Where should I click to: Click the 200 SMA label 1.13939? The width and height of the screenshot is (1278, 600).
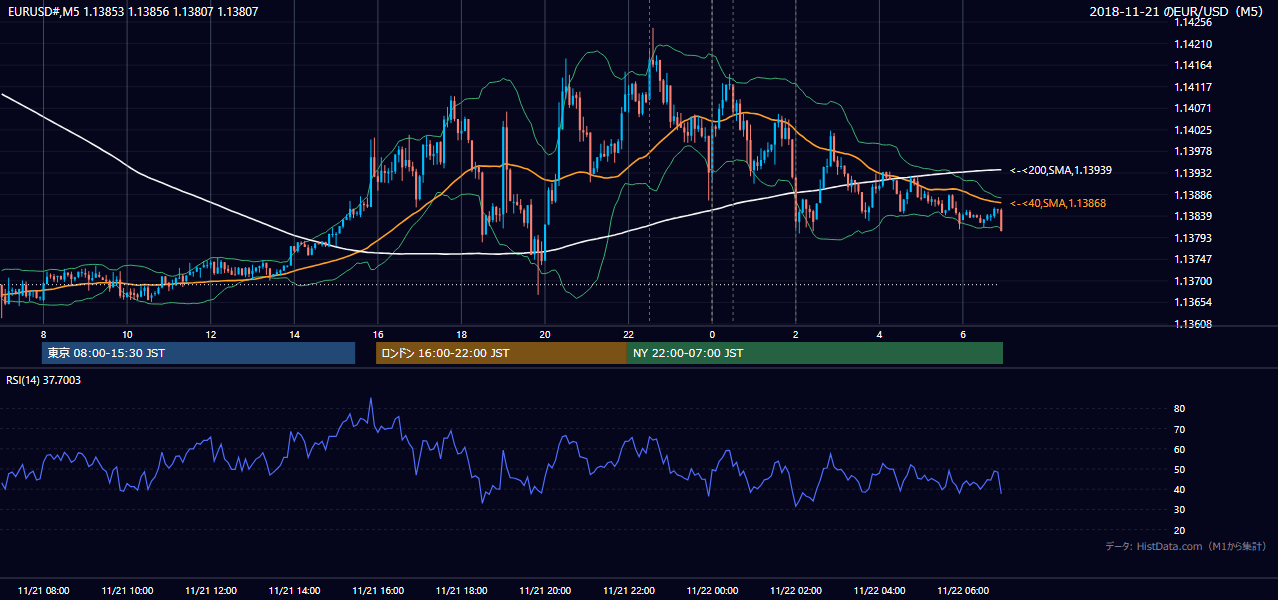1060,171
